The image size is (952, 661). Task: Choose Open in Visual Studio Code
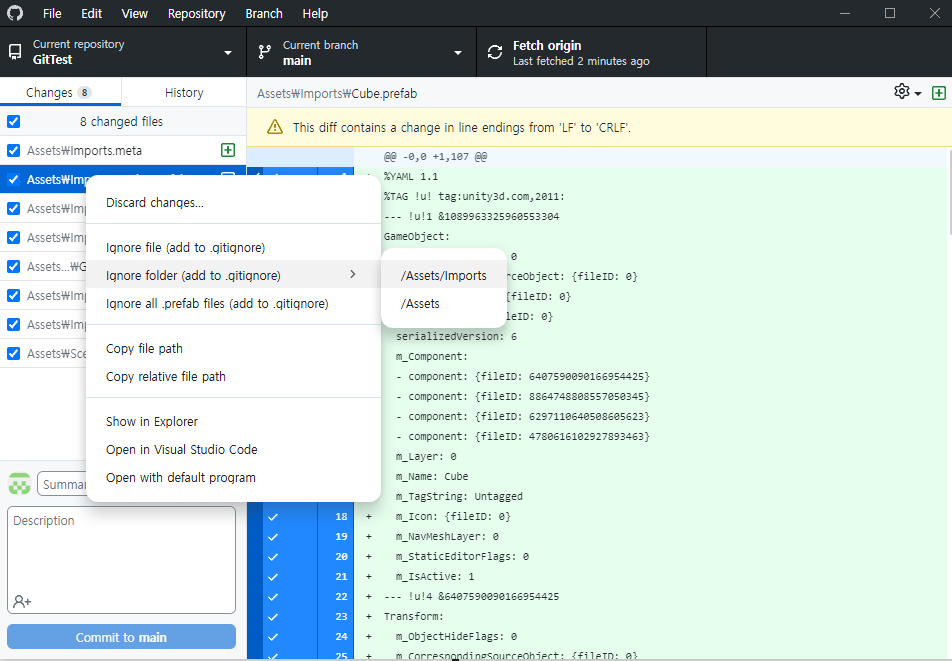[x=233, y=449]
